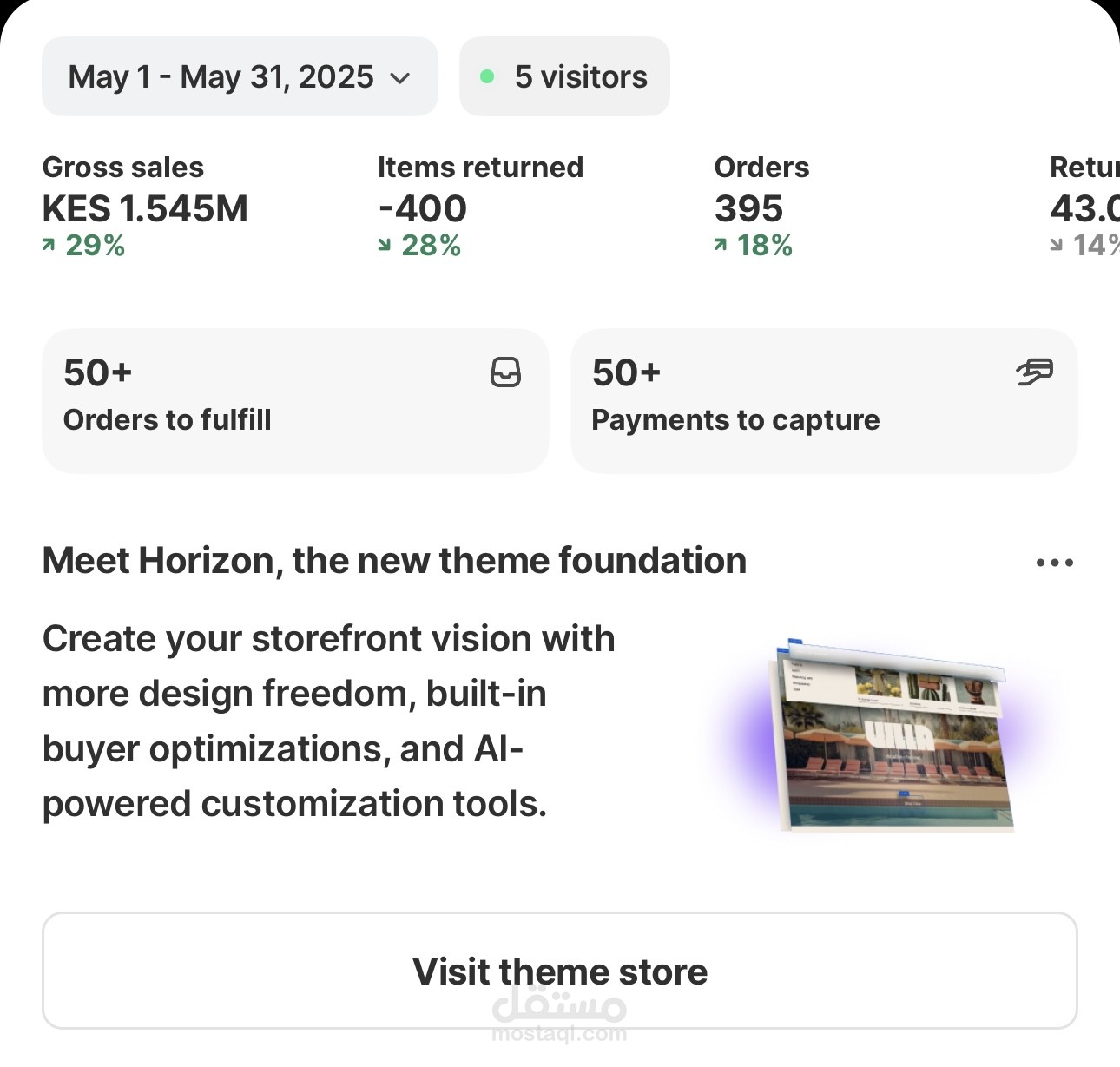Viewport: 1120px width, 1067px height.
Task: Click the Visit theme store button
Action: click(560, 971)
